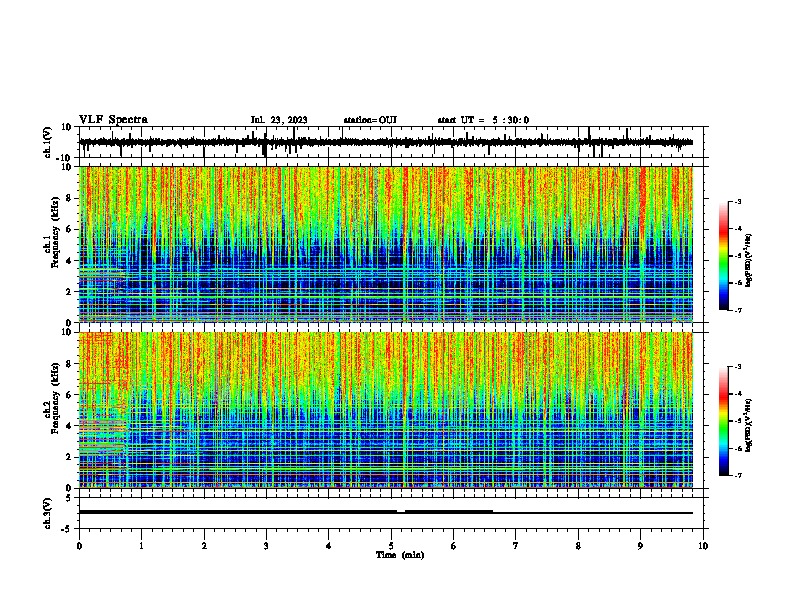Click the "6" time axis tick label

[454, 546]
